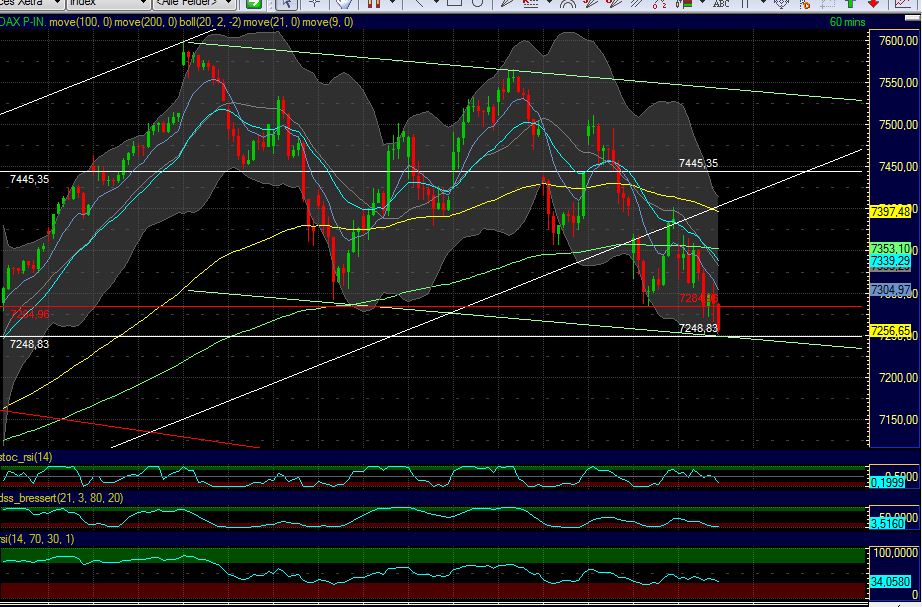Click the 34,0580 rsi value tag
Screen dimensions: 922x607
(x=891, y=581)
